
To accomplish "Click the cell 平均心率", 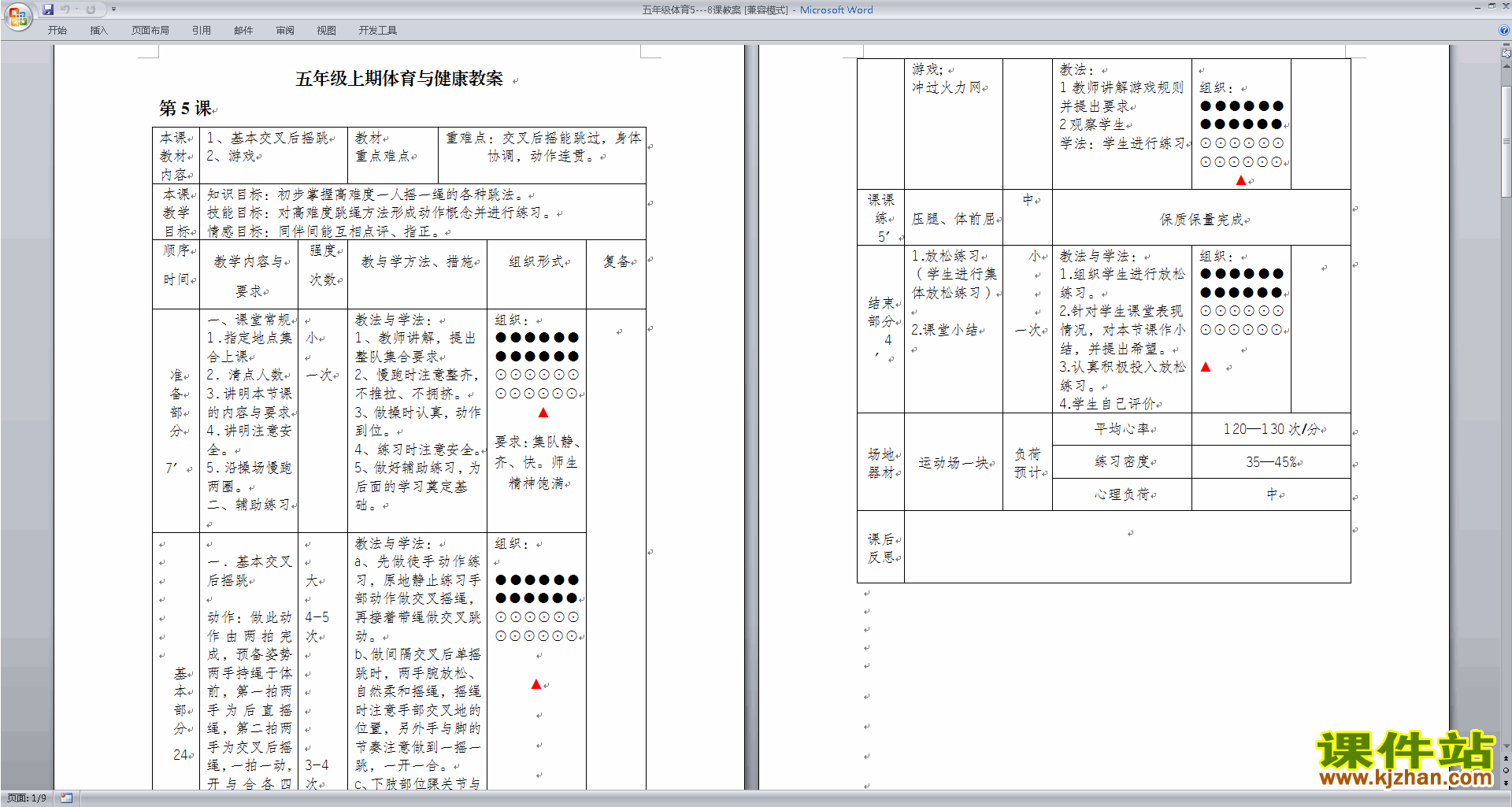I will pos(1123,429).
